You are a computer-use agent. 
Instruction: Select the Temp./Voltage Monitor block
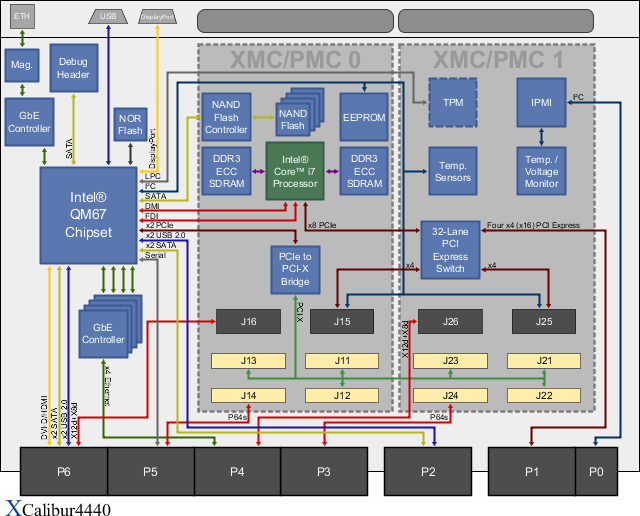[x=541, y=171]
